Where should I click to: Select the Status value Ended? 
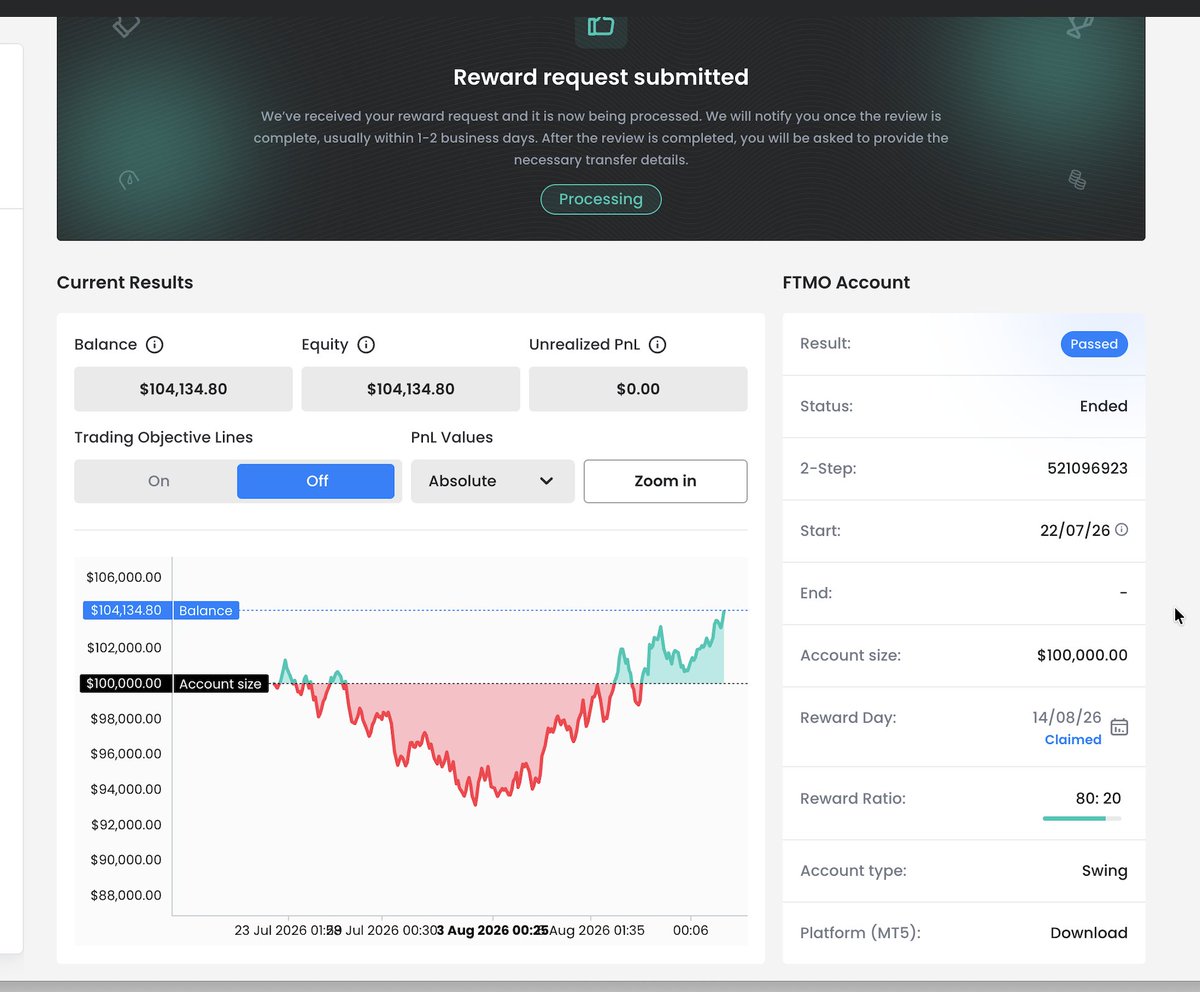pos(1104,406)
